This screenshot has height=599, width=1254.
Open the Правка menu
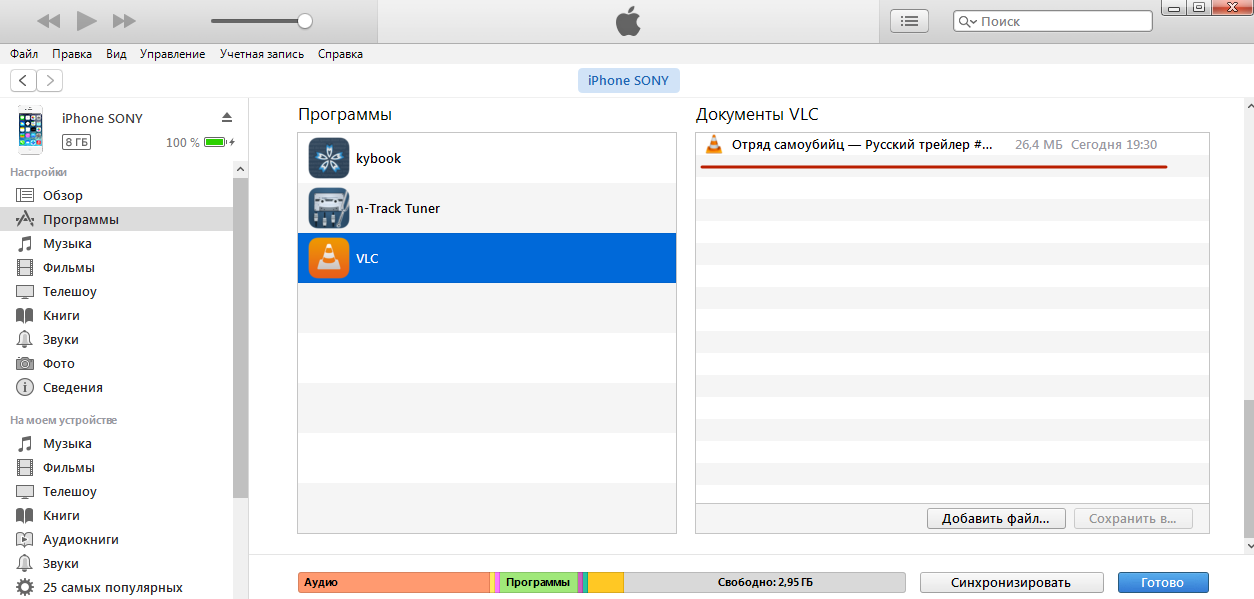tap(72, 54)
